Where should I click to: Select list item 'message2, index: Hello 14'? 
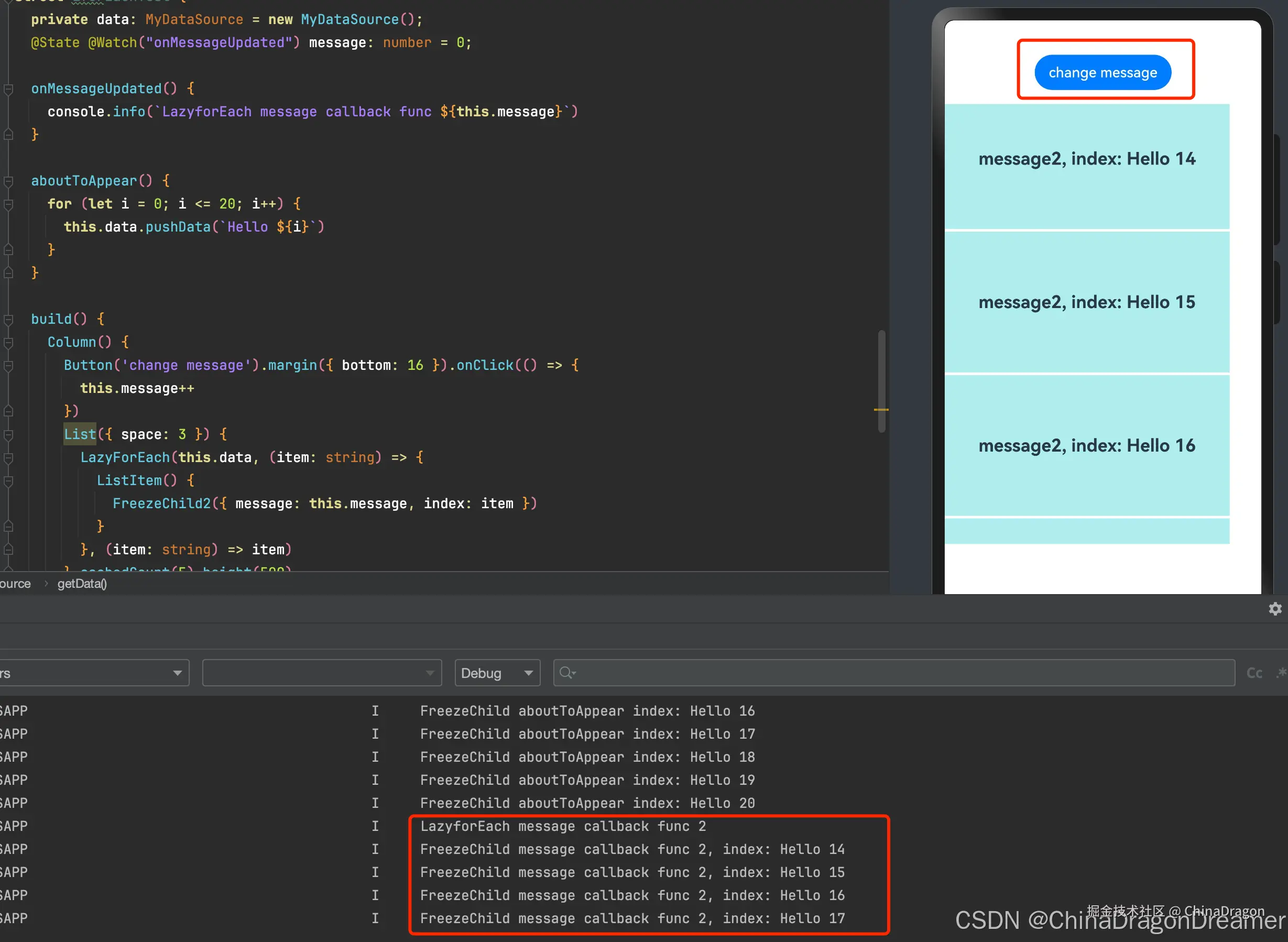point(1087,166)
